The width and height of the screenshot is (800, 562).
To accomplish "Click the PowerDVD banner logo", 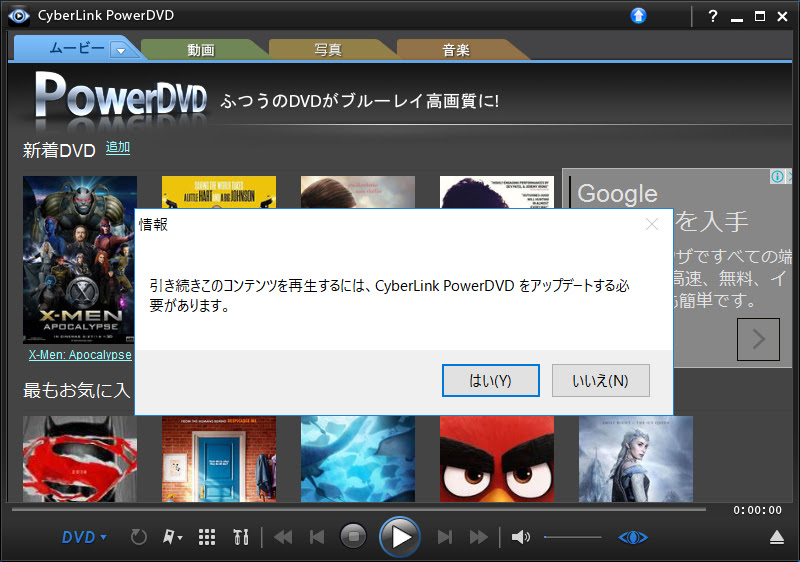I will pos(121,95).
